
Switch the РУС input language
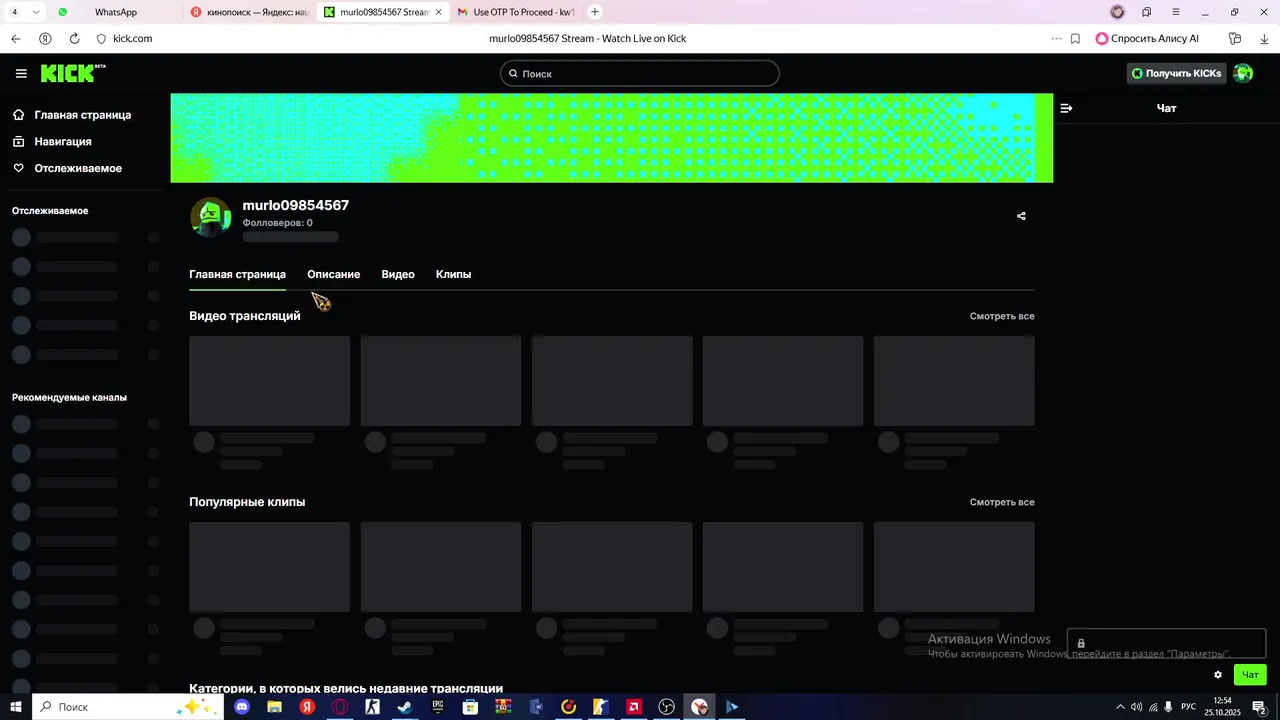point(1188,706)
